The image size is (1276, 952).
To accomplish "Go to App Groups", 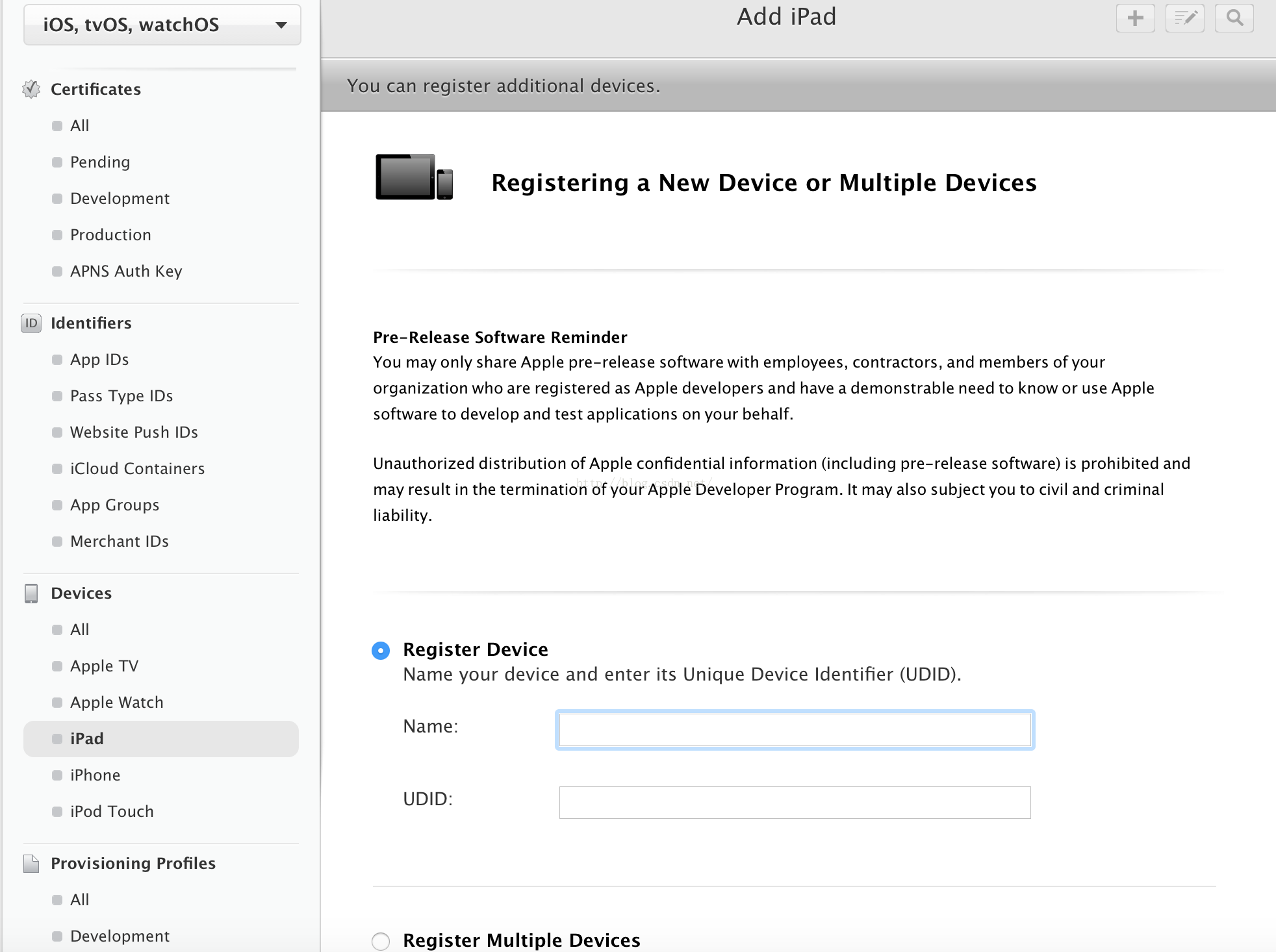I will [x=114, y=505].
